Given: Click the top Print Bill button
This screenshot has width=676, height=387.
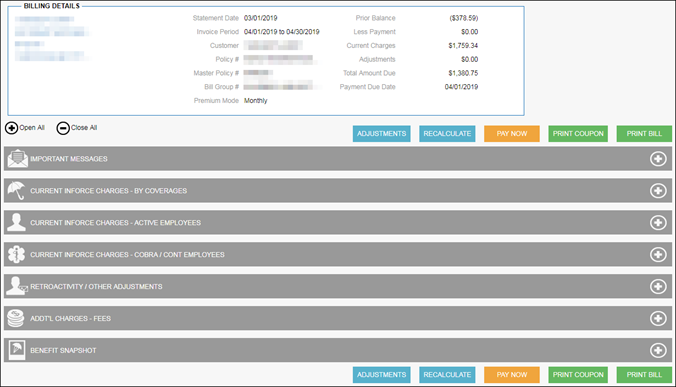Looking at the screenshot, I should coord(644,134).
